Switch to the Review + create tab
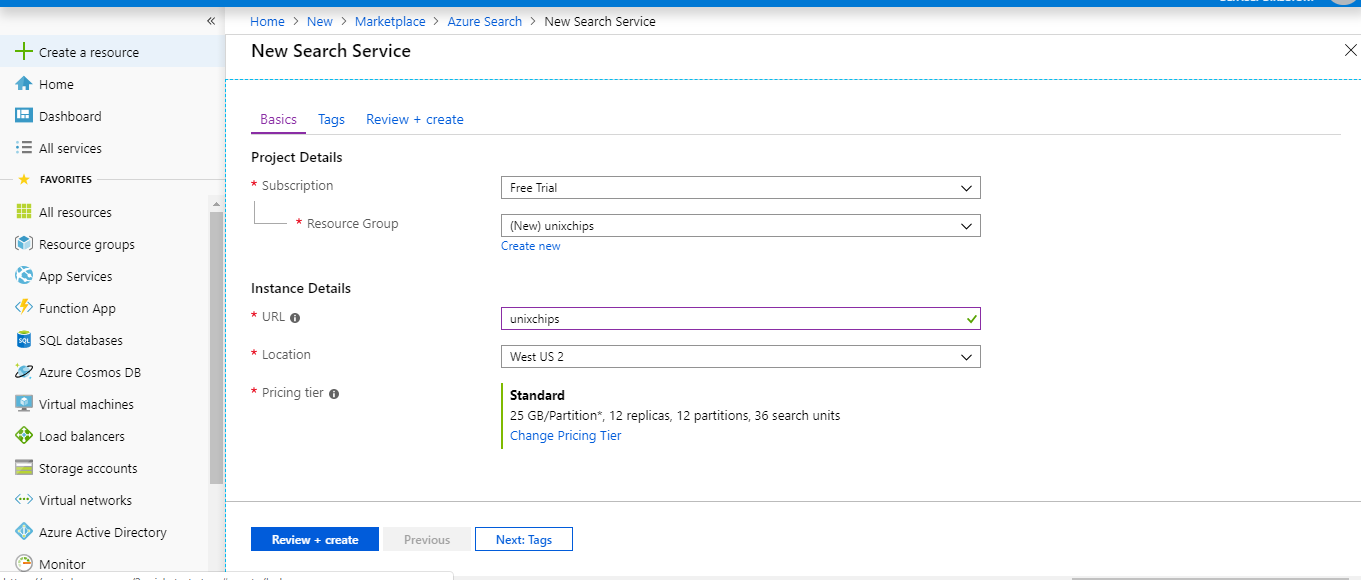1361x580 pixels. point(415,119)
